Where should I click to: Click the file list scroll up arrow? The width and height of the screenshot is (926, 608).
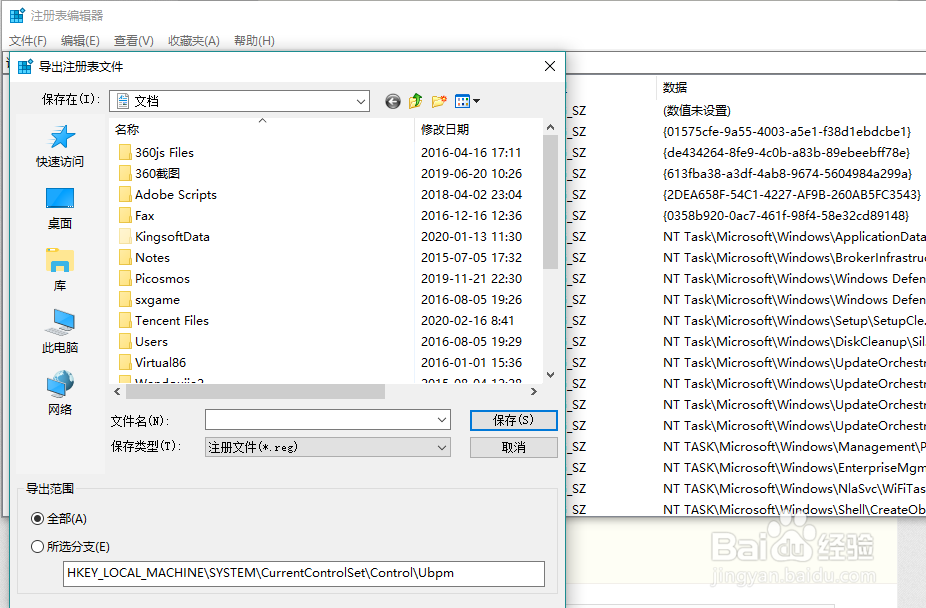[550, 128]
